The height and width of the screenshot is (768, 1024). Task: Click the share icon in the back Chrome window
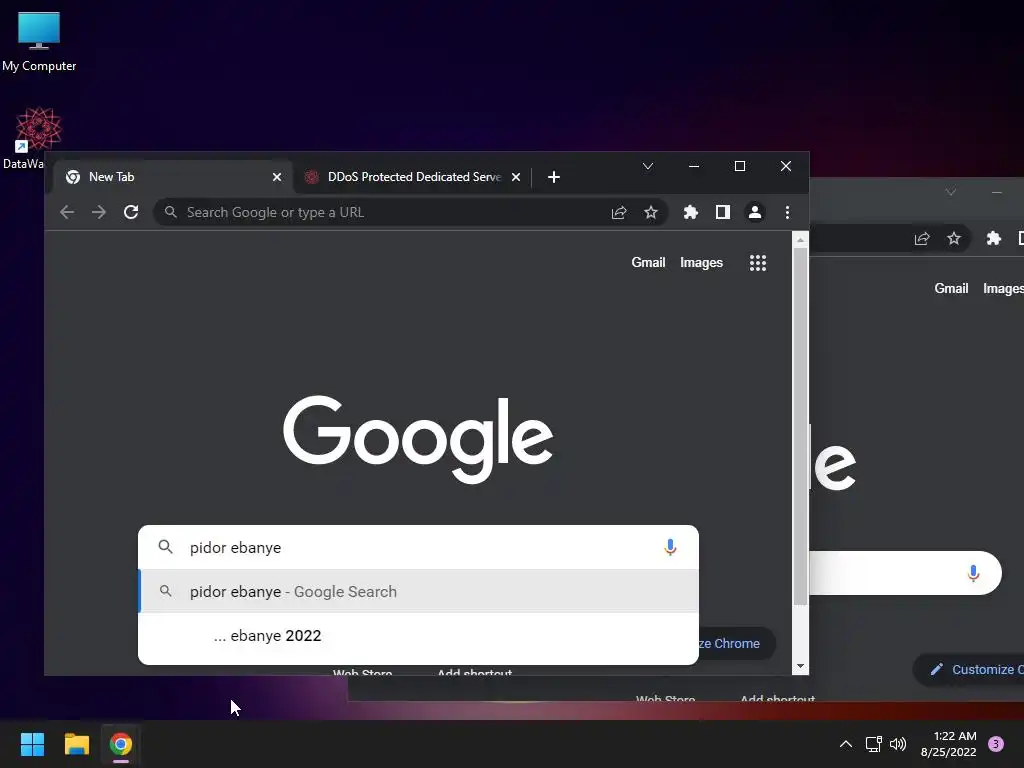point(922,238)
